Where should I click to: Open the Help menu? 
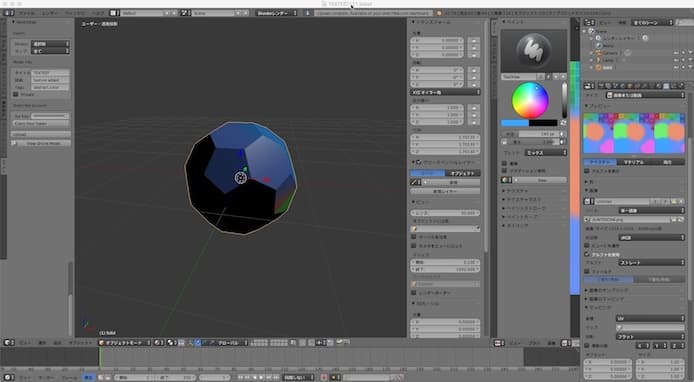[x=97, y=13]
